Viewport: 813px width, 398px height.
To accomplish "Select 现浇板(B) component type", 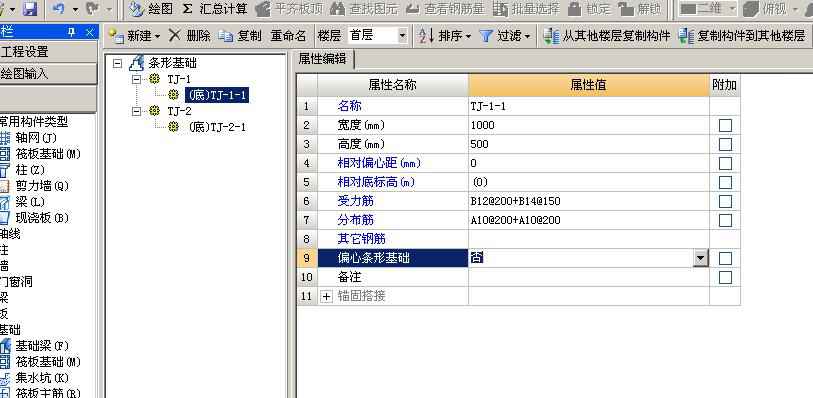I will (35, 218).
